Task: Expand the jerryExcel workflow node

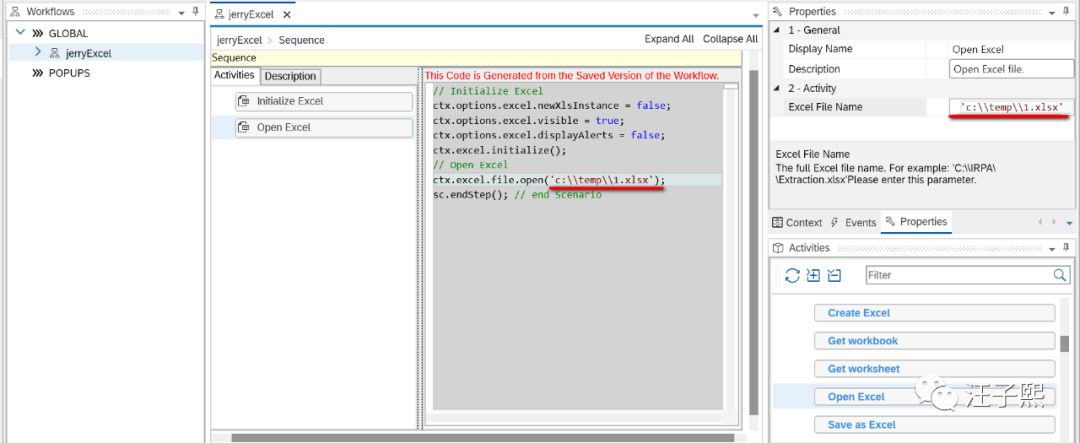Action: click(38, 52)
